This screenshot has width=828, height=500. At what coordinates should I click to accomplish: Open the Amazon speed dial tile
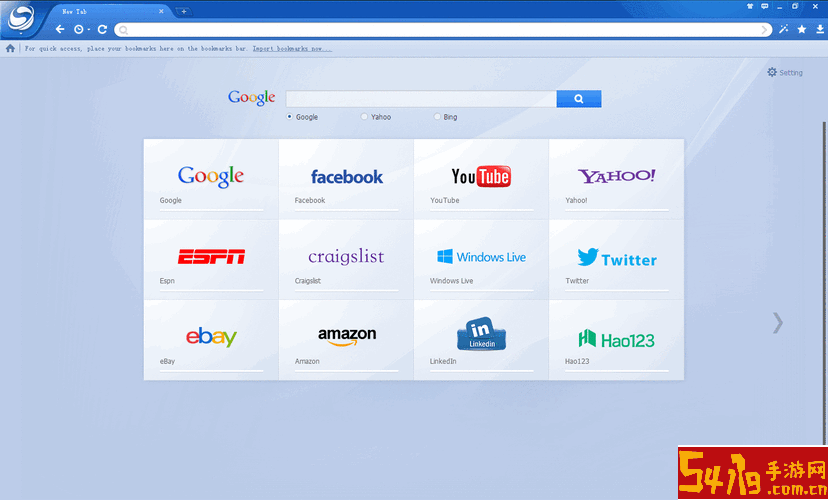click(x=346, y=340)
